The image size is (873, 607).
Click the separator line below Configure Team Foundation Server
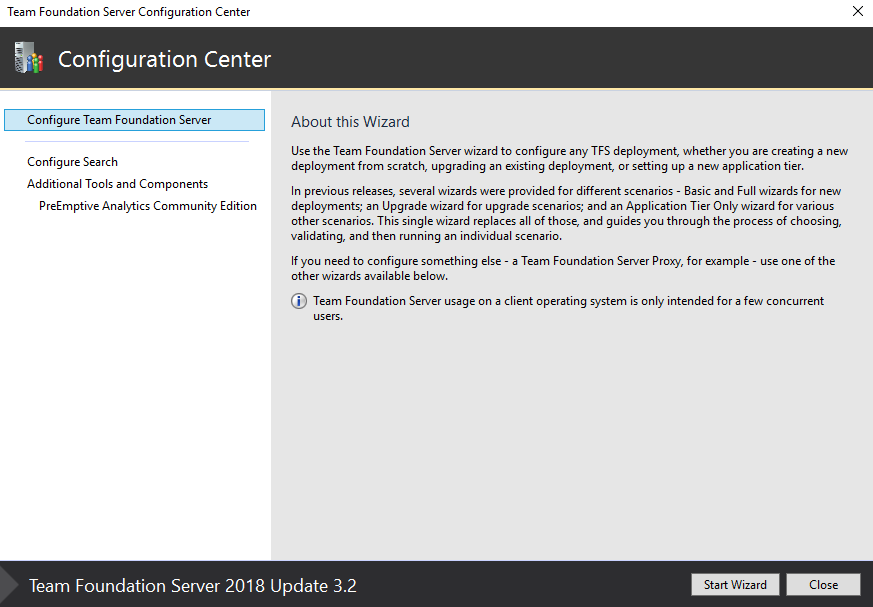coord(136,142)
